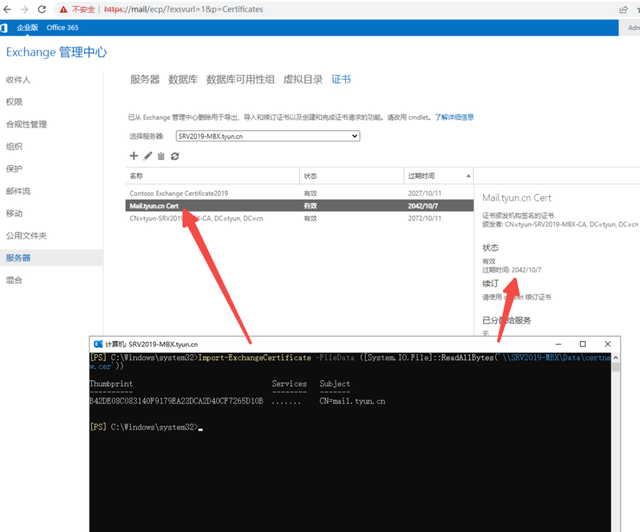Image resolution: width=640 pixels, height=532 pixels.
Task: Open 收件人 in sidebar
Action: tap(18, 80)
